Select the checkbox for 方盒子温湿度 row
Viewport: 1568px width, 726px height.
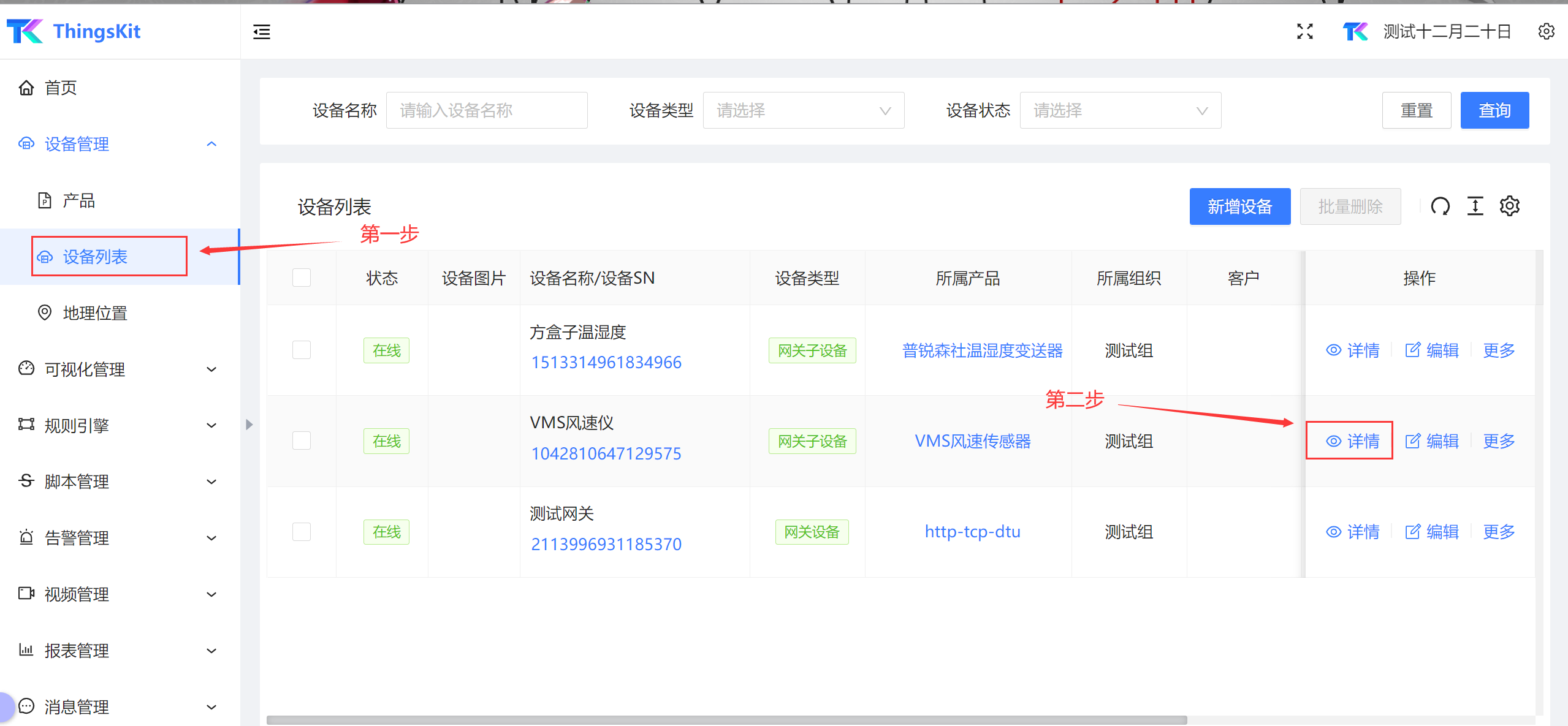pyautogui.click(x=301, y=350)
